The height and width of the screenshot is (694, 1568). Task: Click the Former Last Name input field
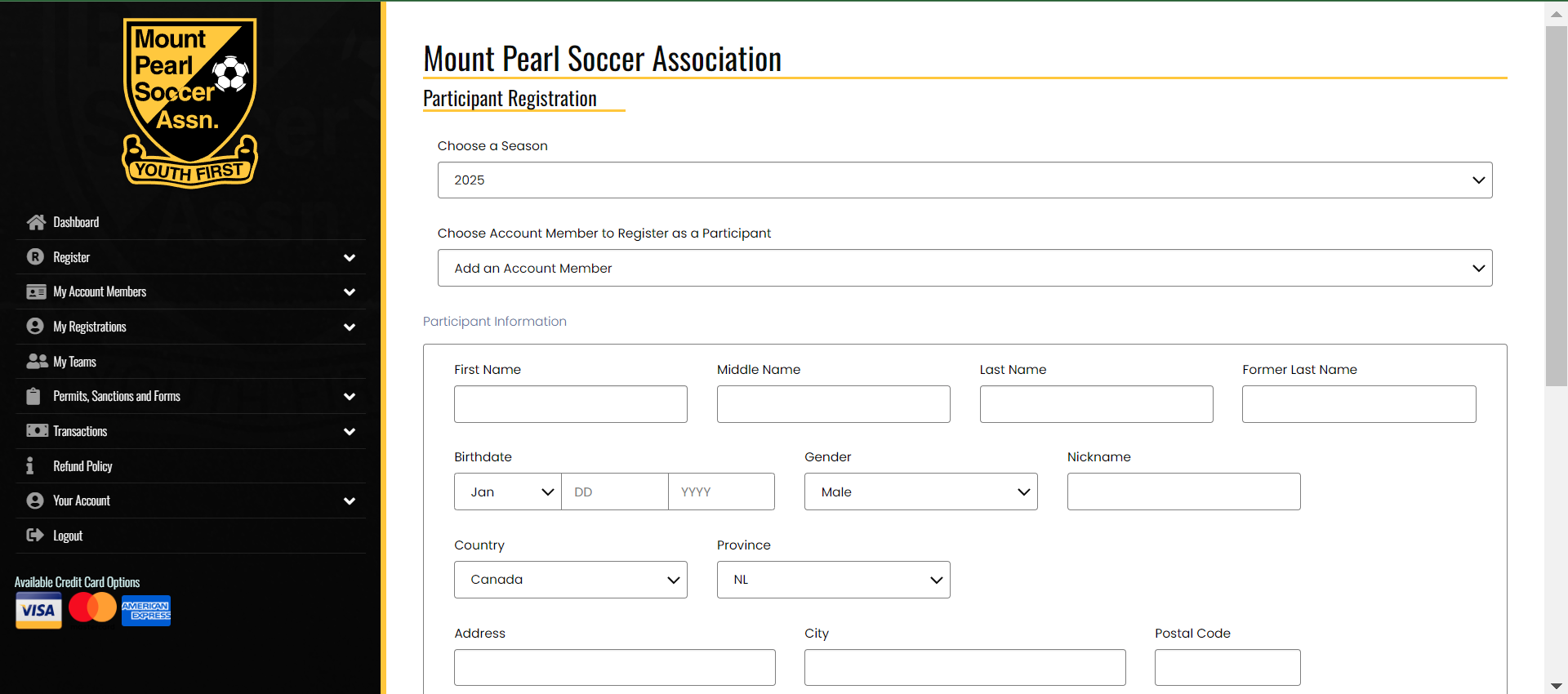(x=1359, y=404)
